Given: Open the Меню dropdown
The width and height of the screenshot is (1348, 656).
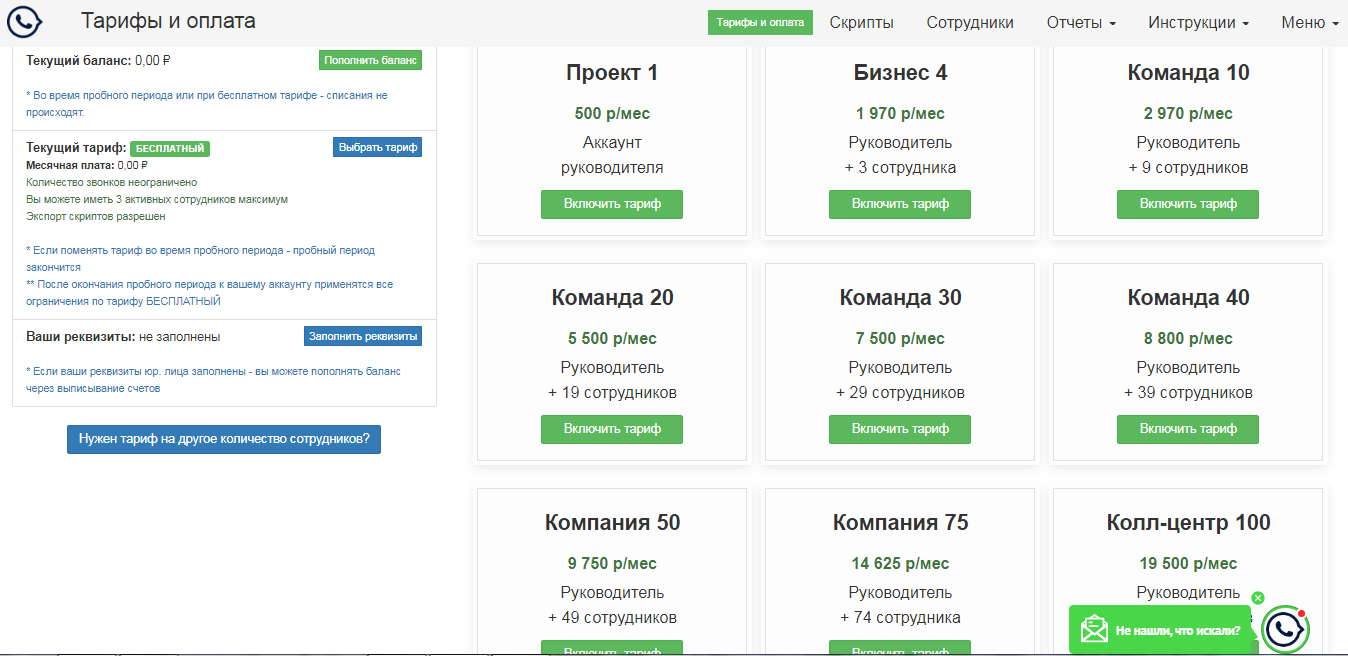Looking at the screenshot, I should (1309, 22).
